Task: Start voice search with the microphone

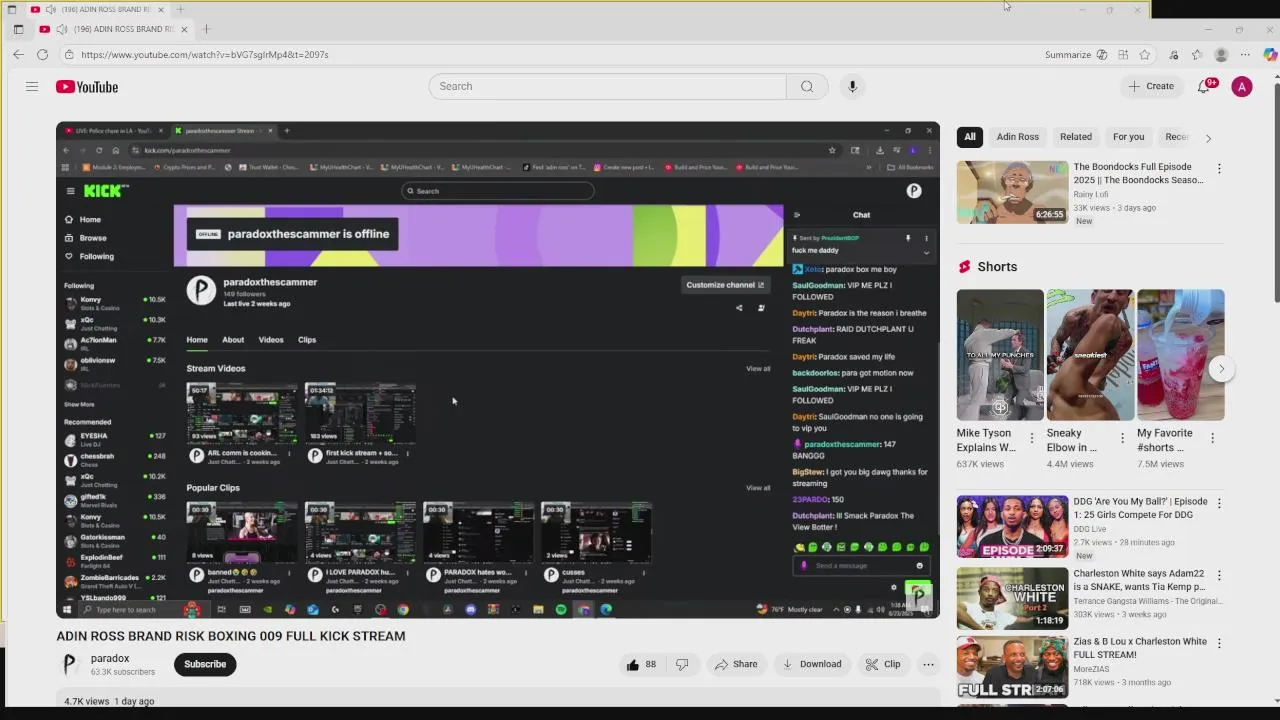Action: (x=852, y=86)
